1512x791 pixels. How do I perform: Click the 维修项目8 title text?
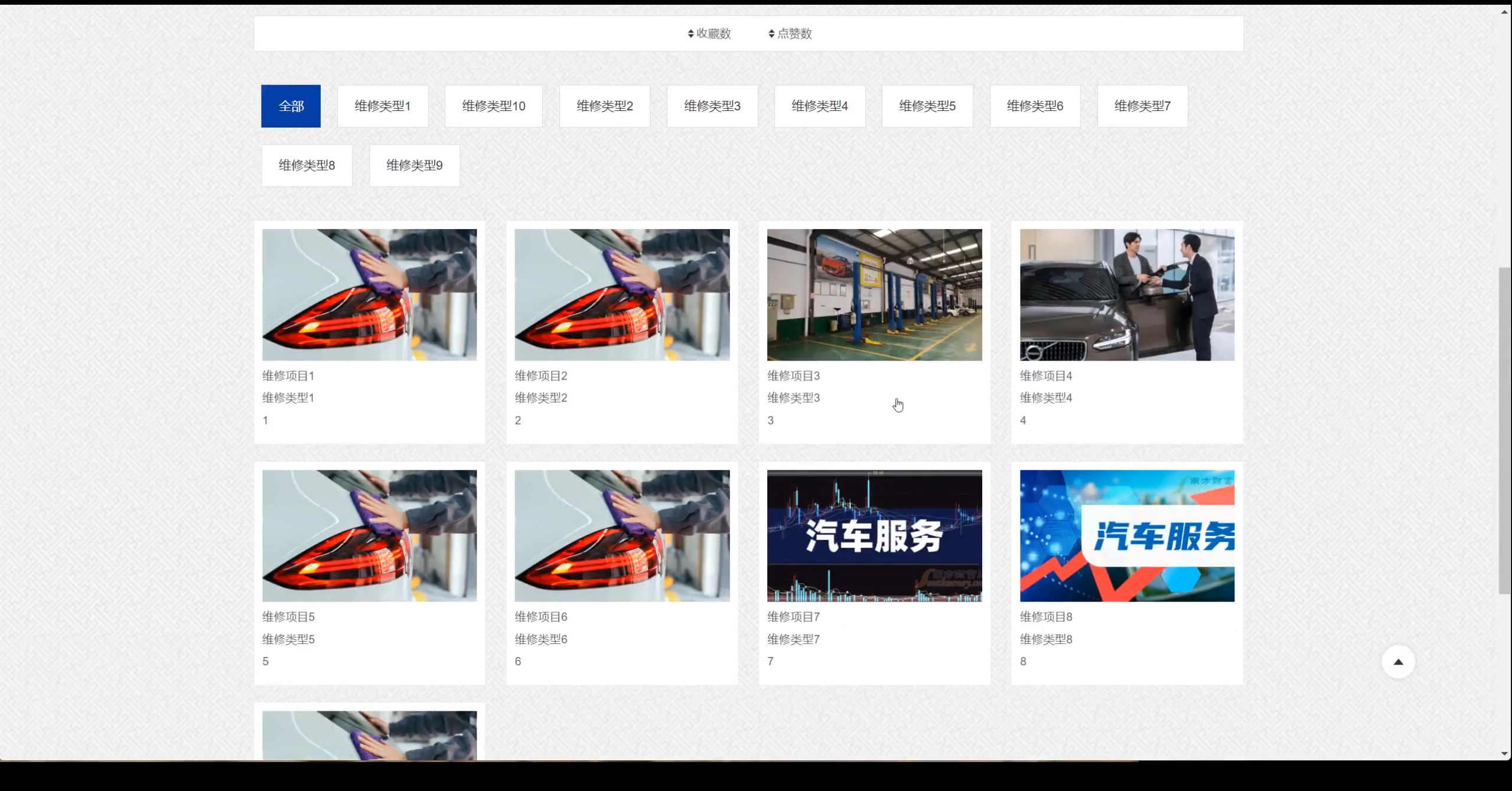1046,617
